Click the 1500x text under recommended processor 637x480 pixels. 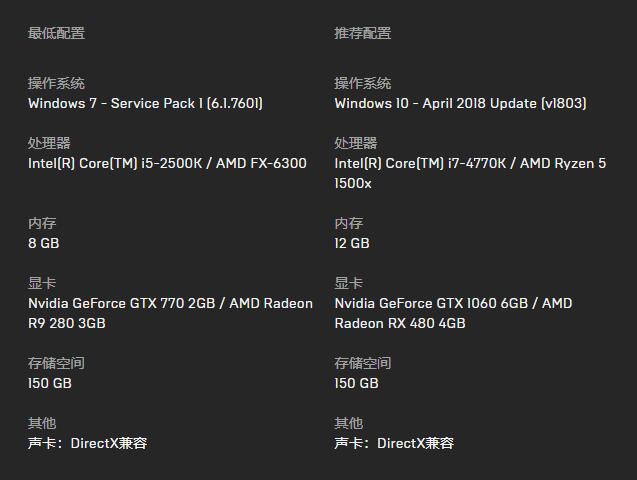[353, 184]
